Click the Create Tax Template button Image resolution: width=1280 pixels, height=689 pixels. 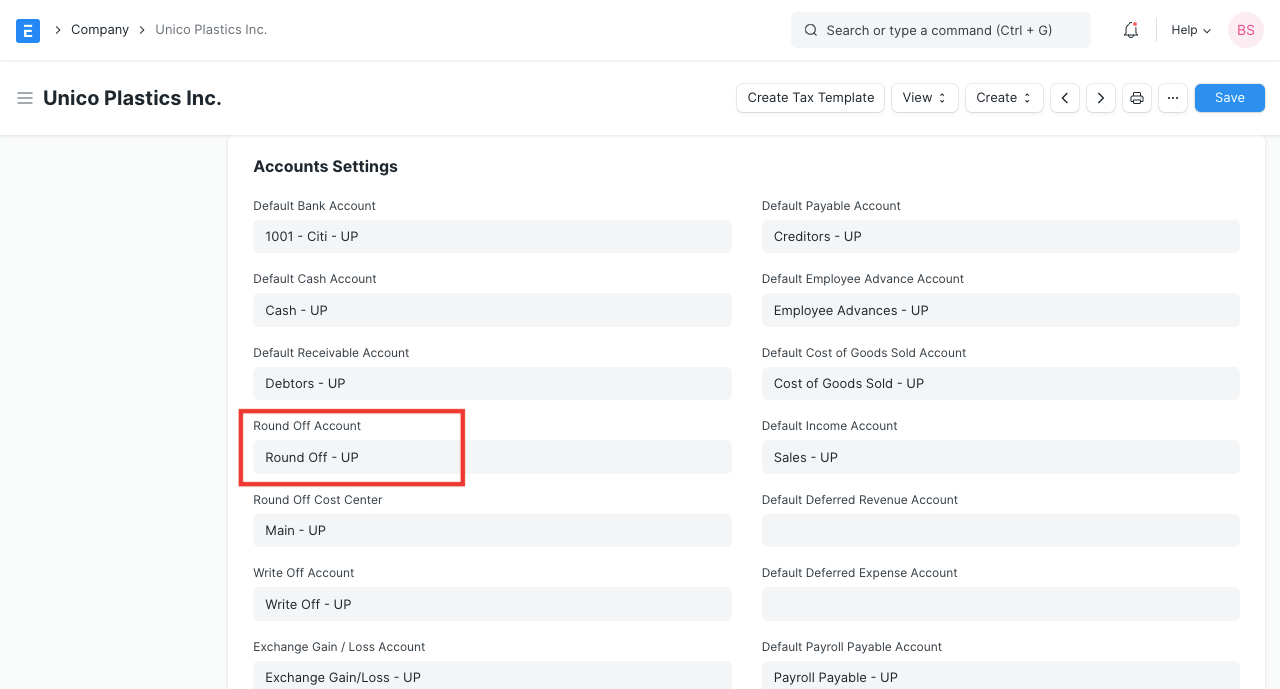[810, 98]
